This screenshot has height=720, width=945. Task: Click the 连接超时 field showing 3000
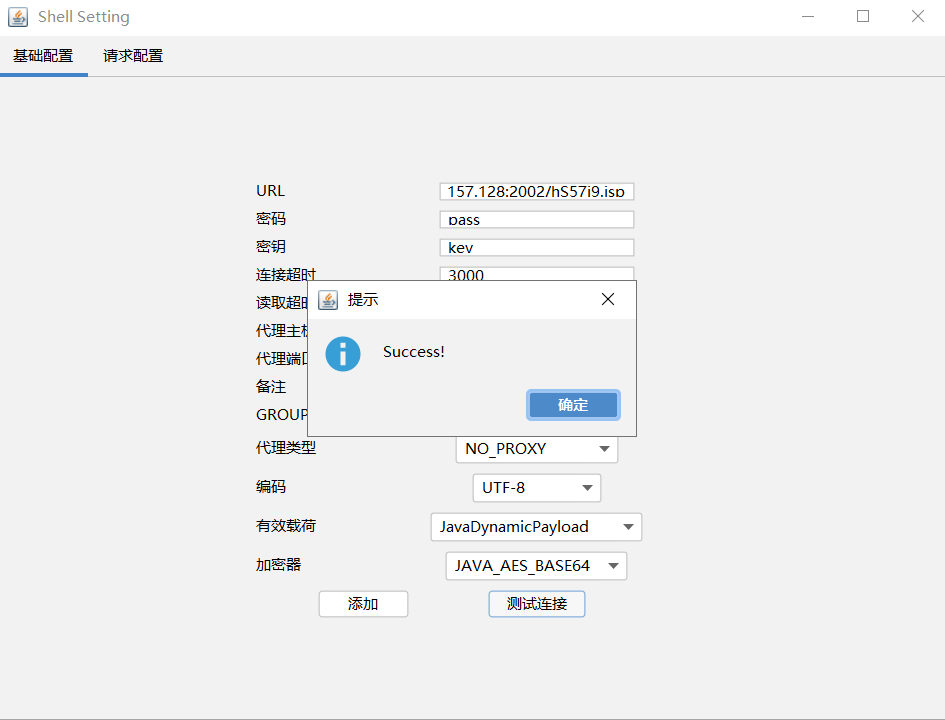[536, 274]
